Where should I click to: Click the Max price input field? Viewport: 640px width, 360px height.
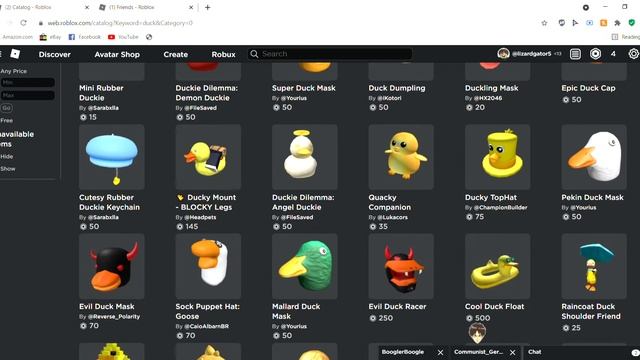coord(28,95)
